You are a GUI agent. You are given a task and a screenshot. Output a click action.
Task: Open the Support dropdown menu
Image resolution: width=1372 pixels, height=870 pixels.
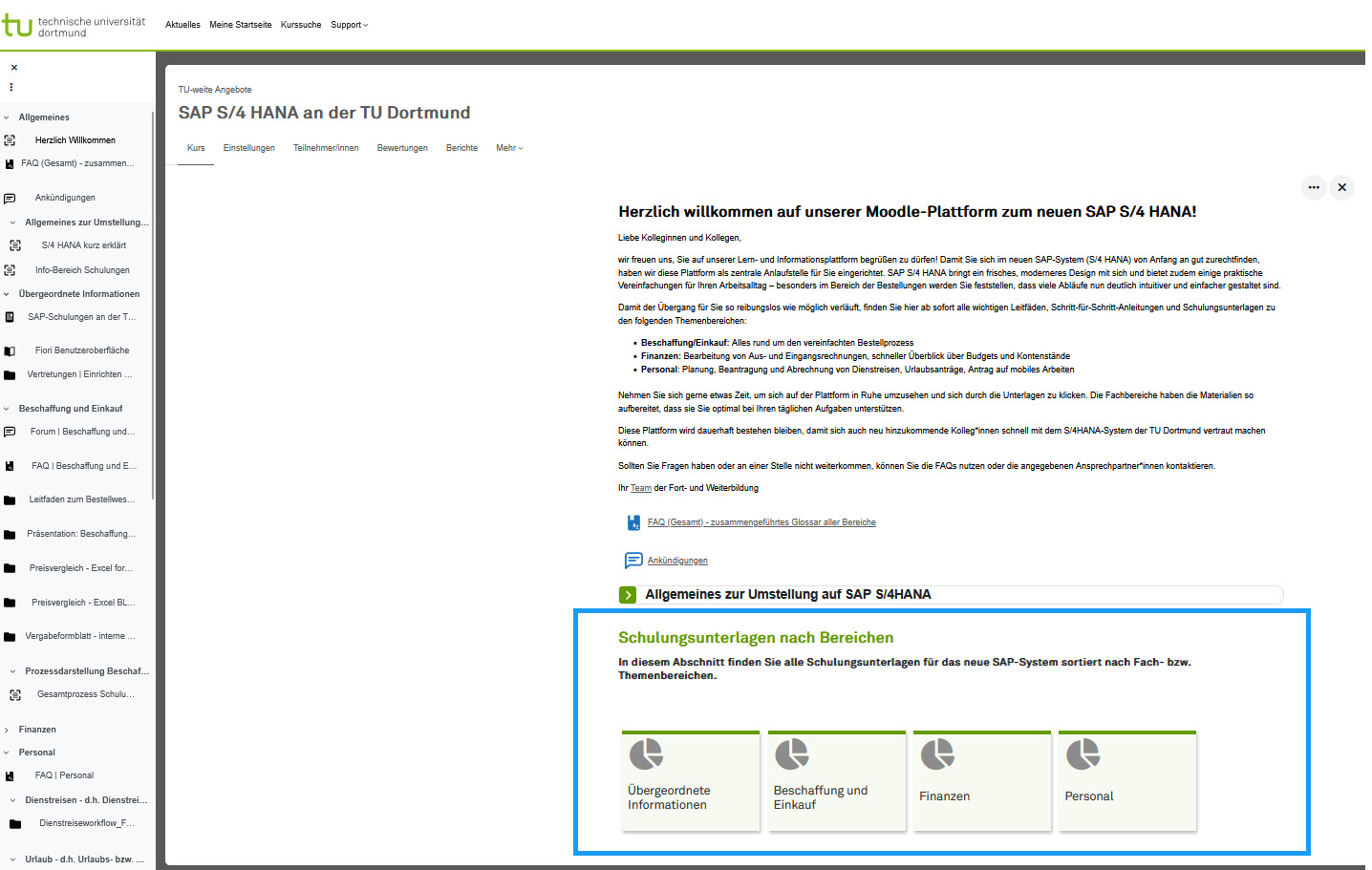(x=349, y=25)
